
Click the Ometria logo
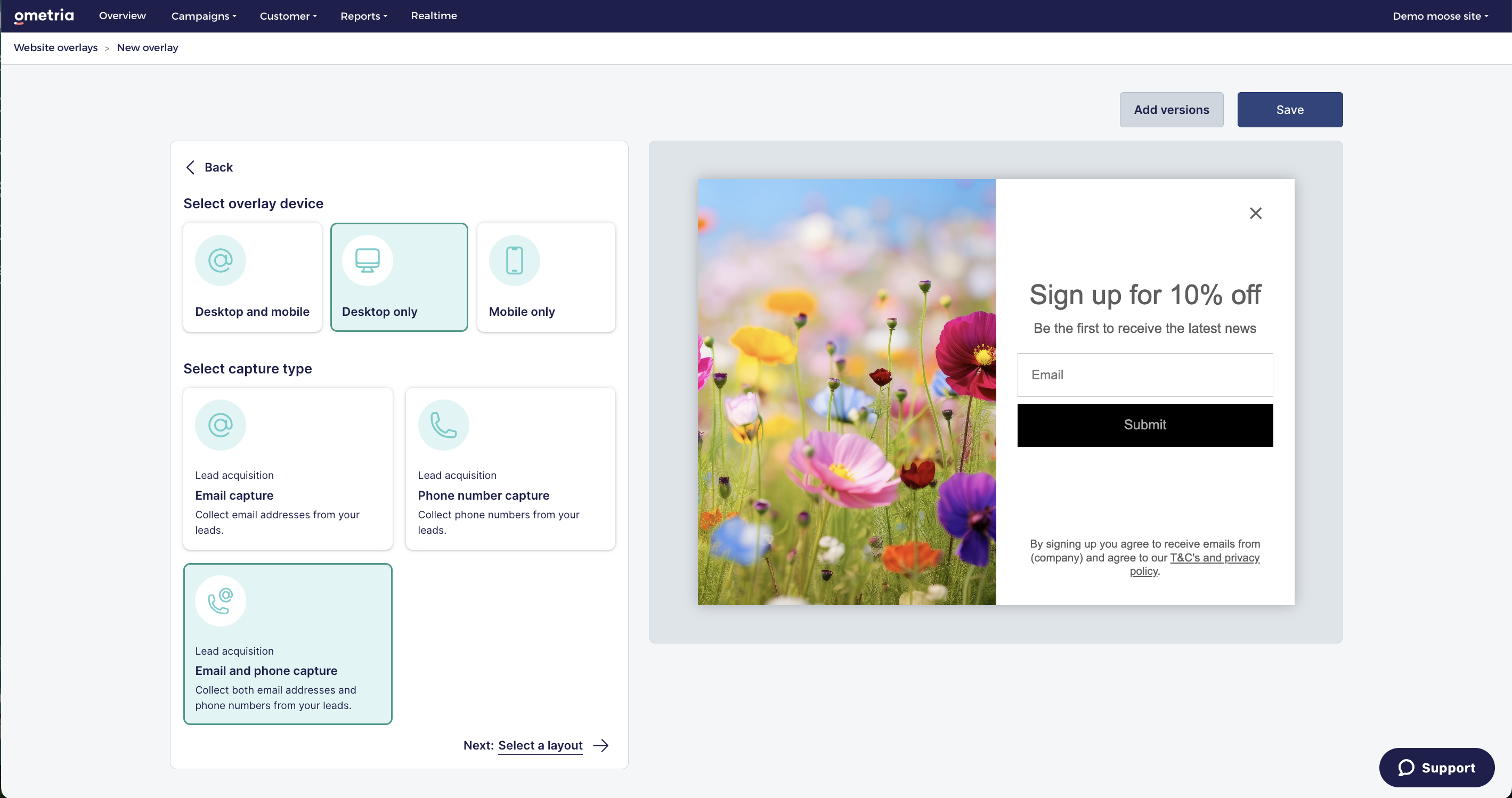[44, 16]
